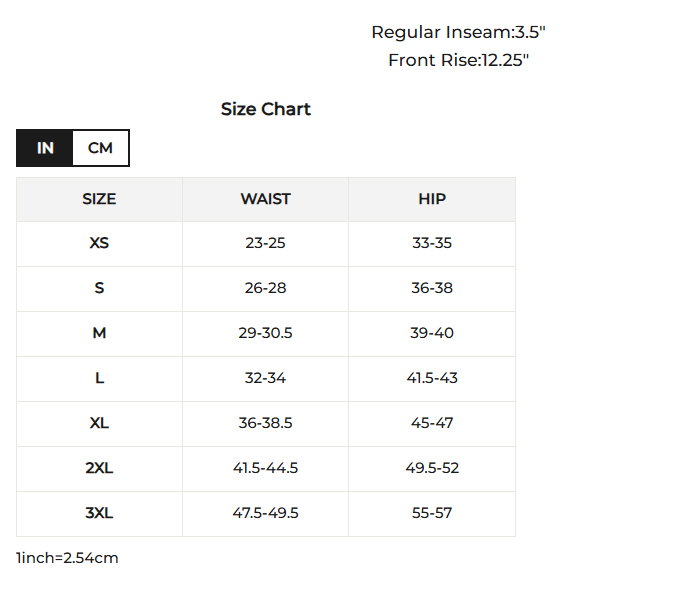The image size is (689, 593).
Task: Select the XS size row label
Action: (99, 243)
